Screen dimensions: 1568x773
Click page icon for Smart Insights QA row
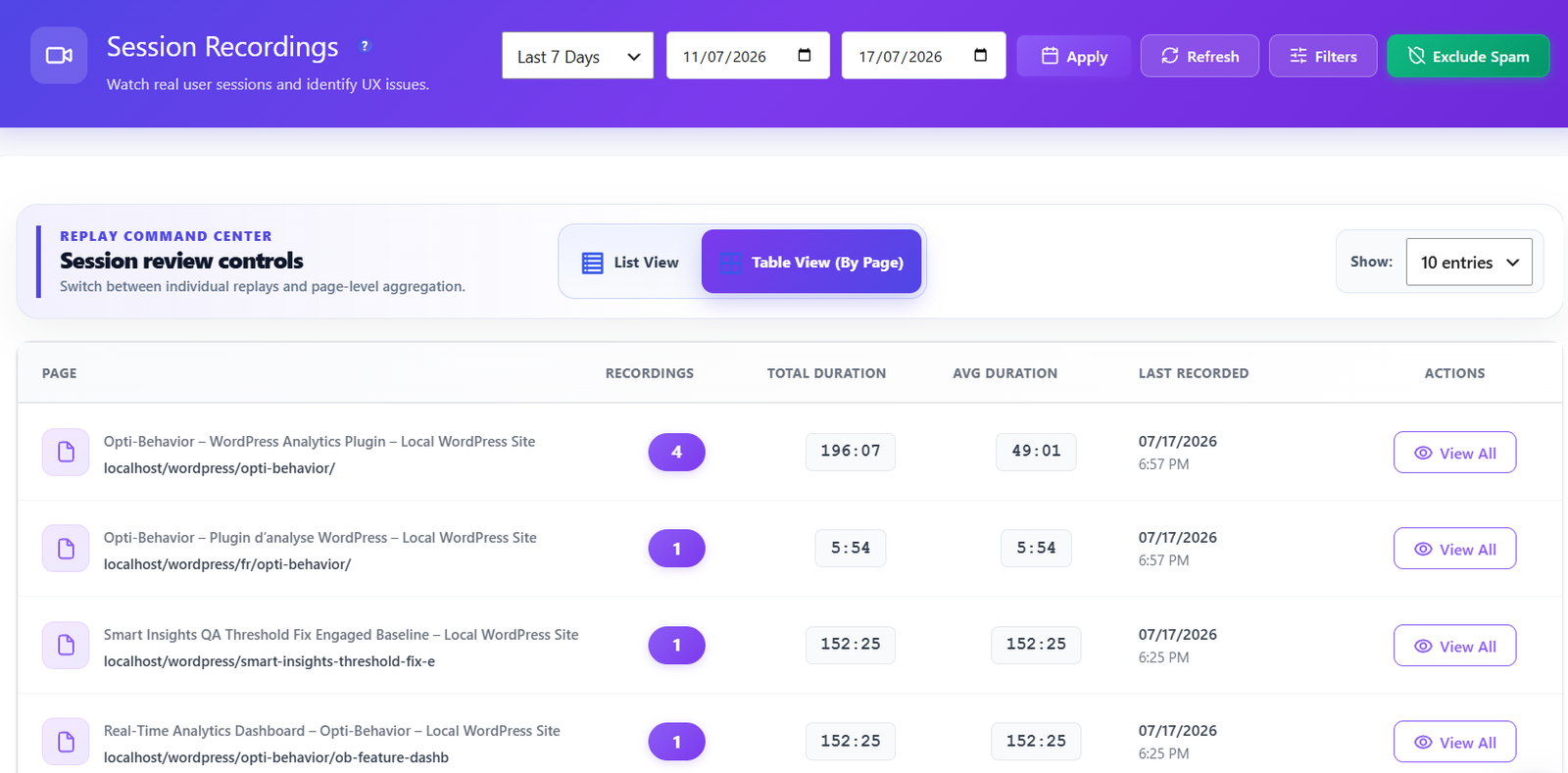(66, 645)
